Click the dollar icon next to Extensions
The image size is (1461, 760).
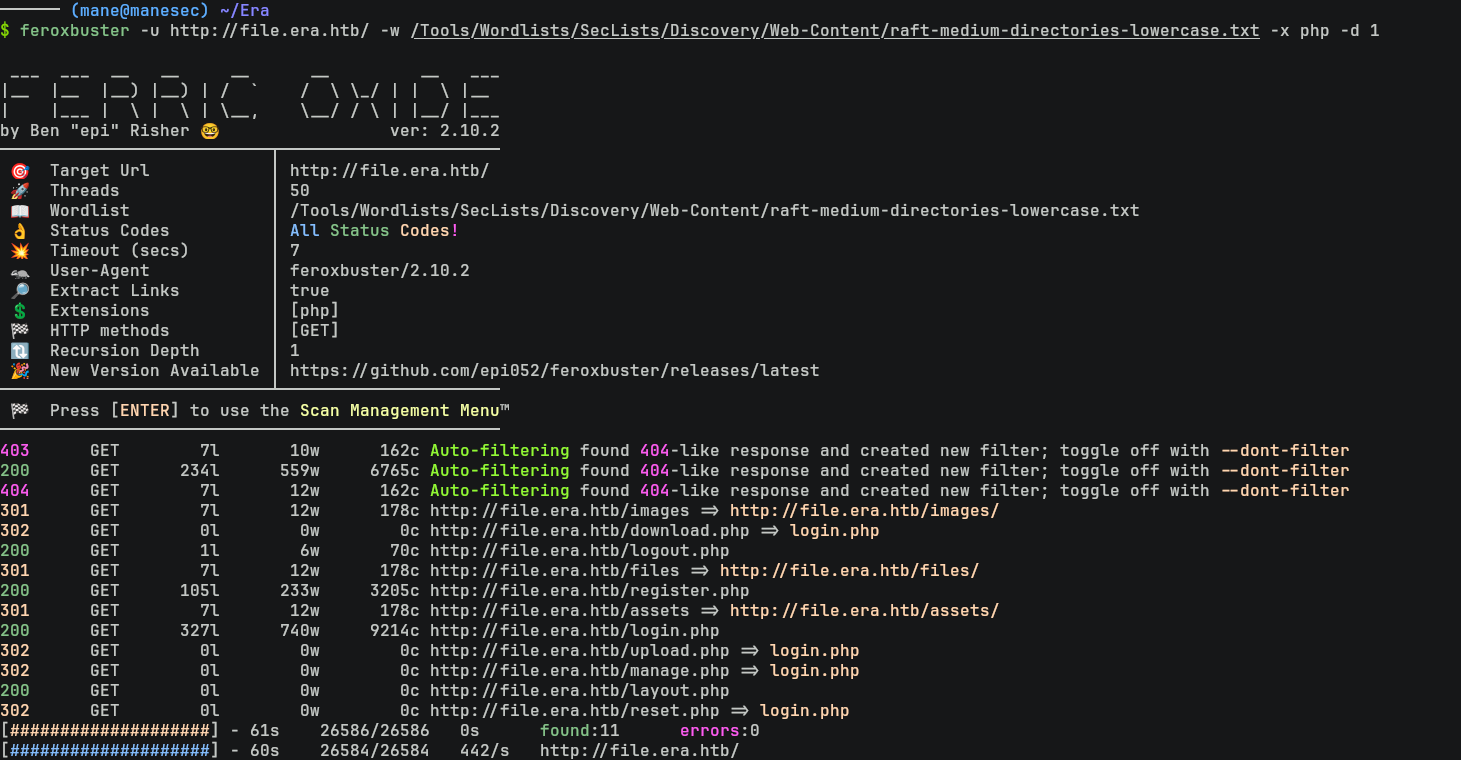[19, 311]
